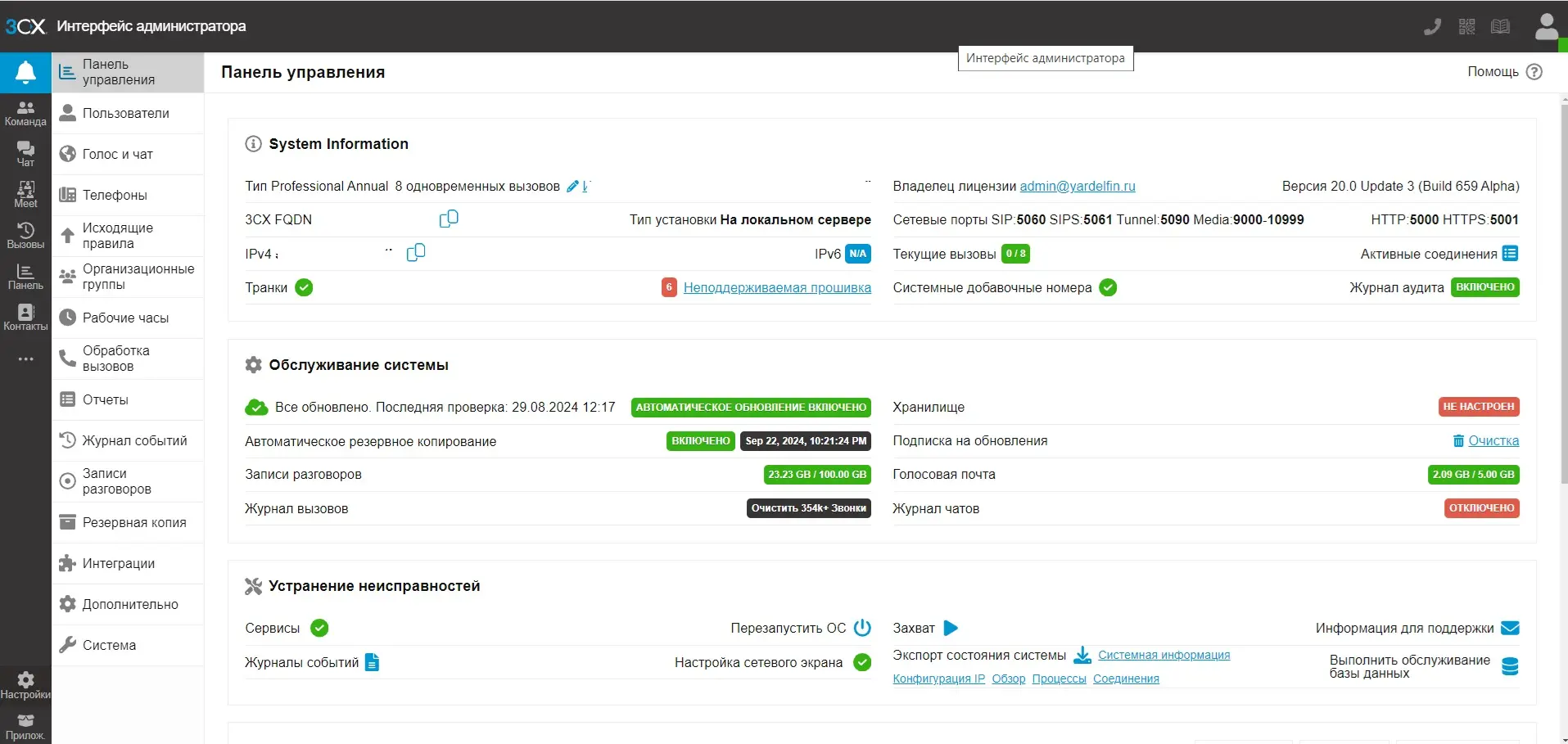Screen dimensions: 1568x744
Task: Open the event logs document icon
Action: coord(372,662)
